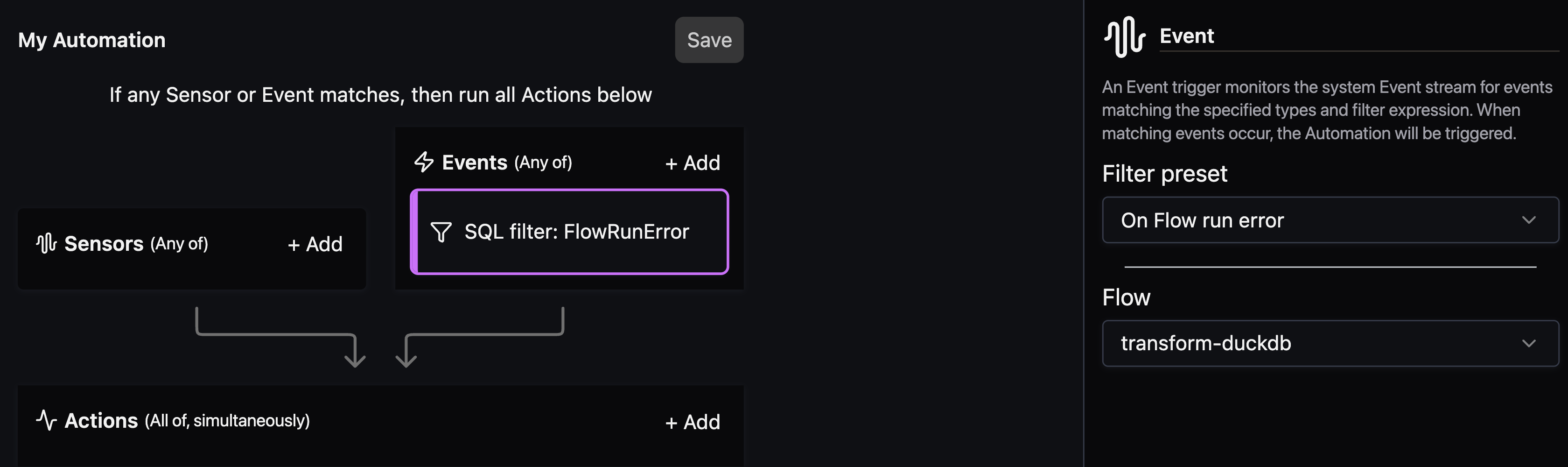Screen dimensions: 1568x467
Task: Click the Actions pulse icon
Action: [46, 420]
